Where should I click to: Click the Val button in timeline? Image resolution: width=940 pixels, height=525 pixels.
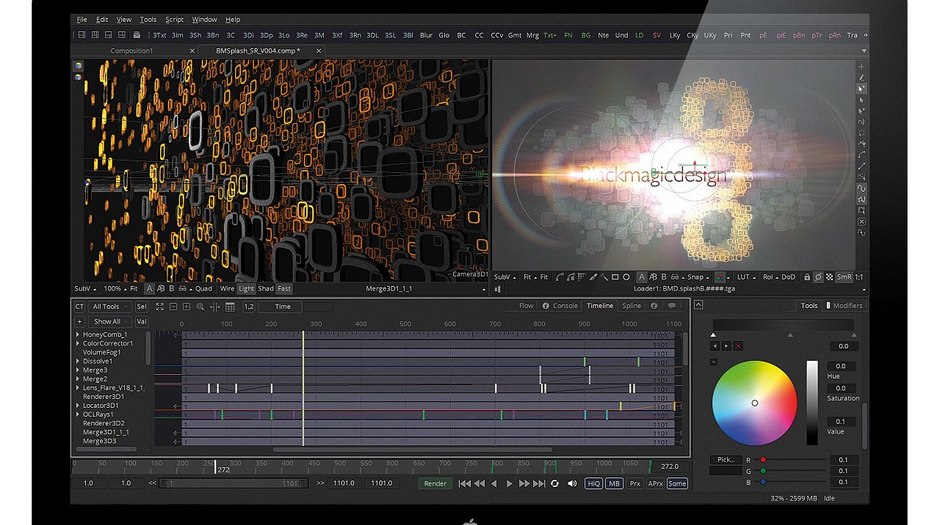point(141,322)
